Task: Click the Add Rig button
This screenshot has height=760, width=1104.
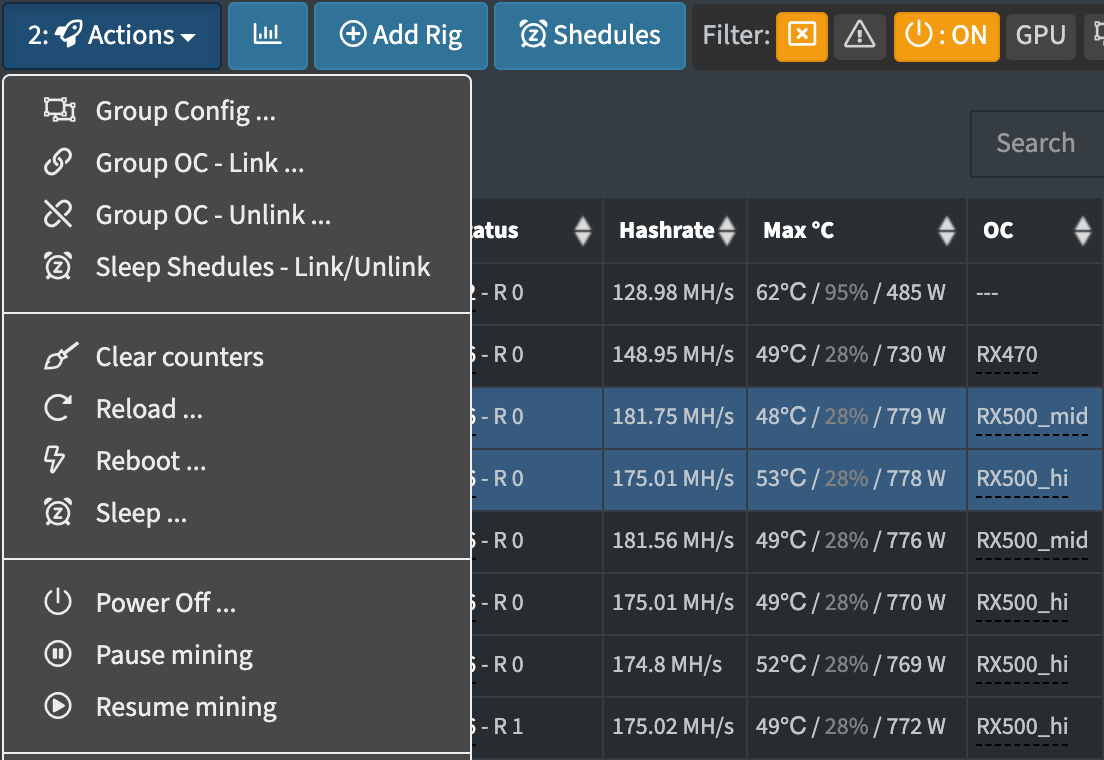Action: (401, 35)
